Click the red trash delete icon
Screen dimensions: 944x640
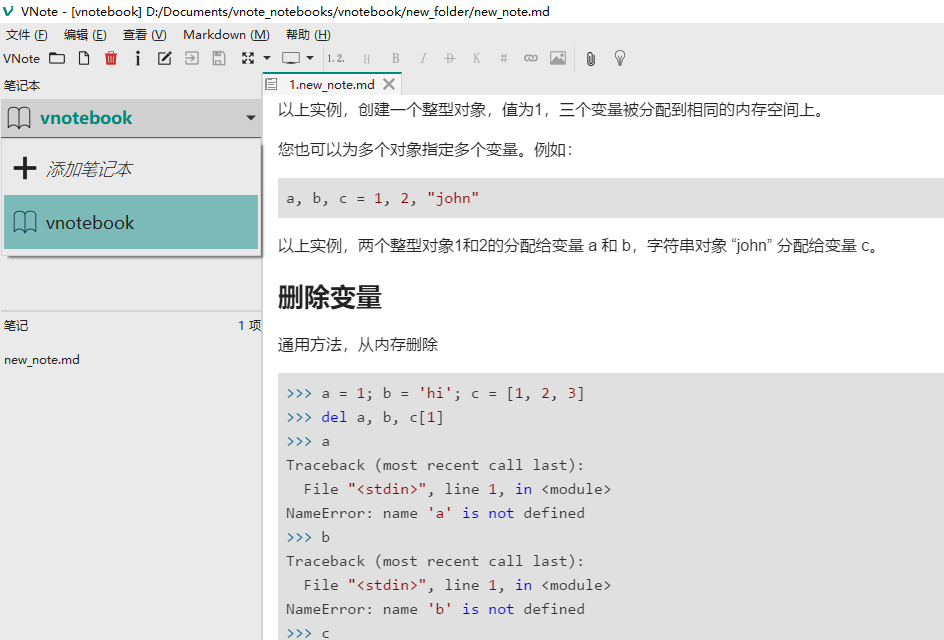(x=111, y=58)
